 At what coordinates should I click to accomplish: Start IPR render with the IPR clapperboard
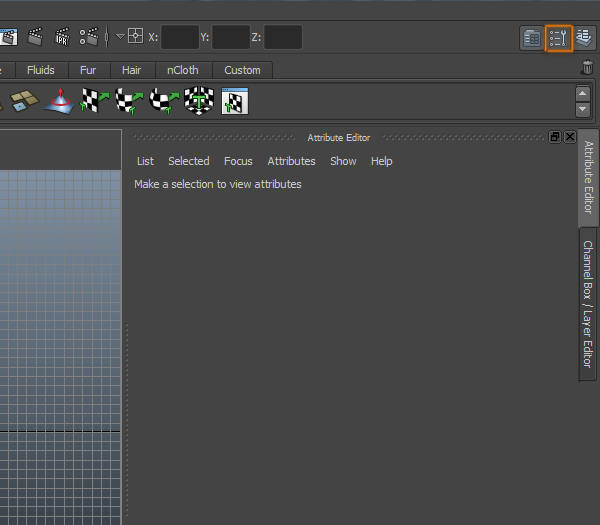tap(62, 38)
